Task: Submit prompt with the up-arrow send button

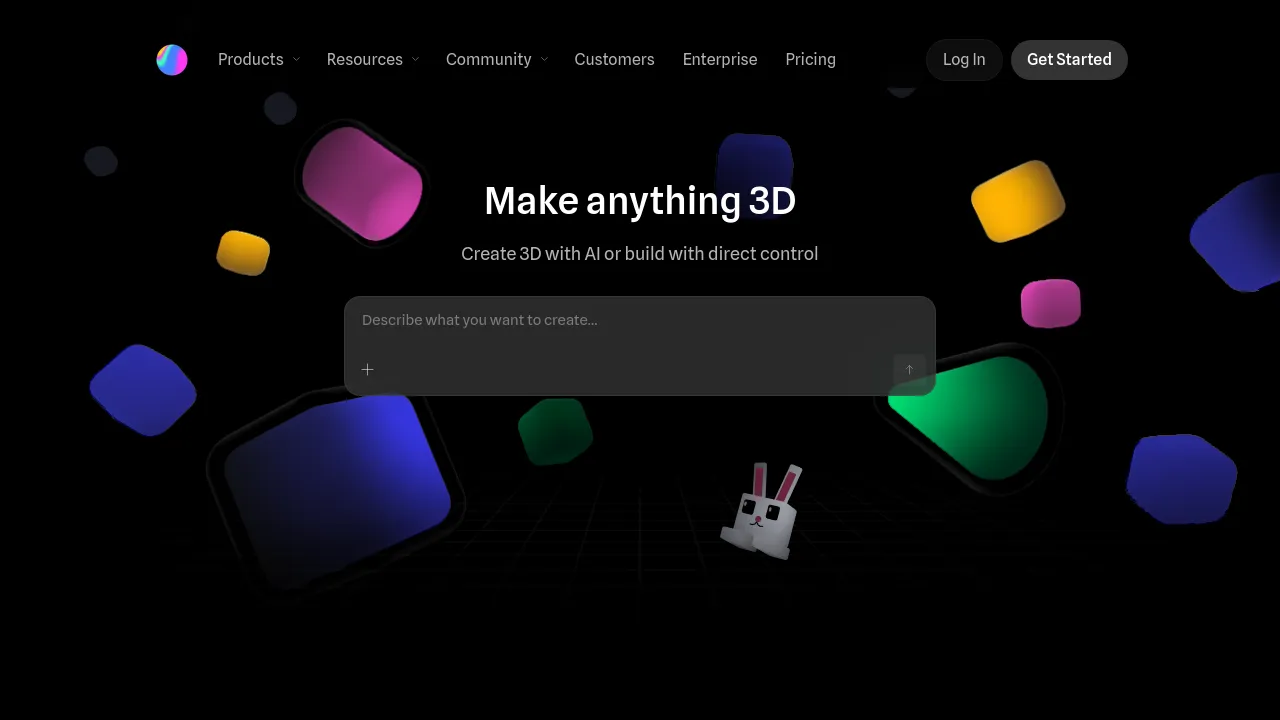Action: pos(909,370)
